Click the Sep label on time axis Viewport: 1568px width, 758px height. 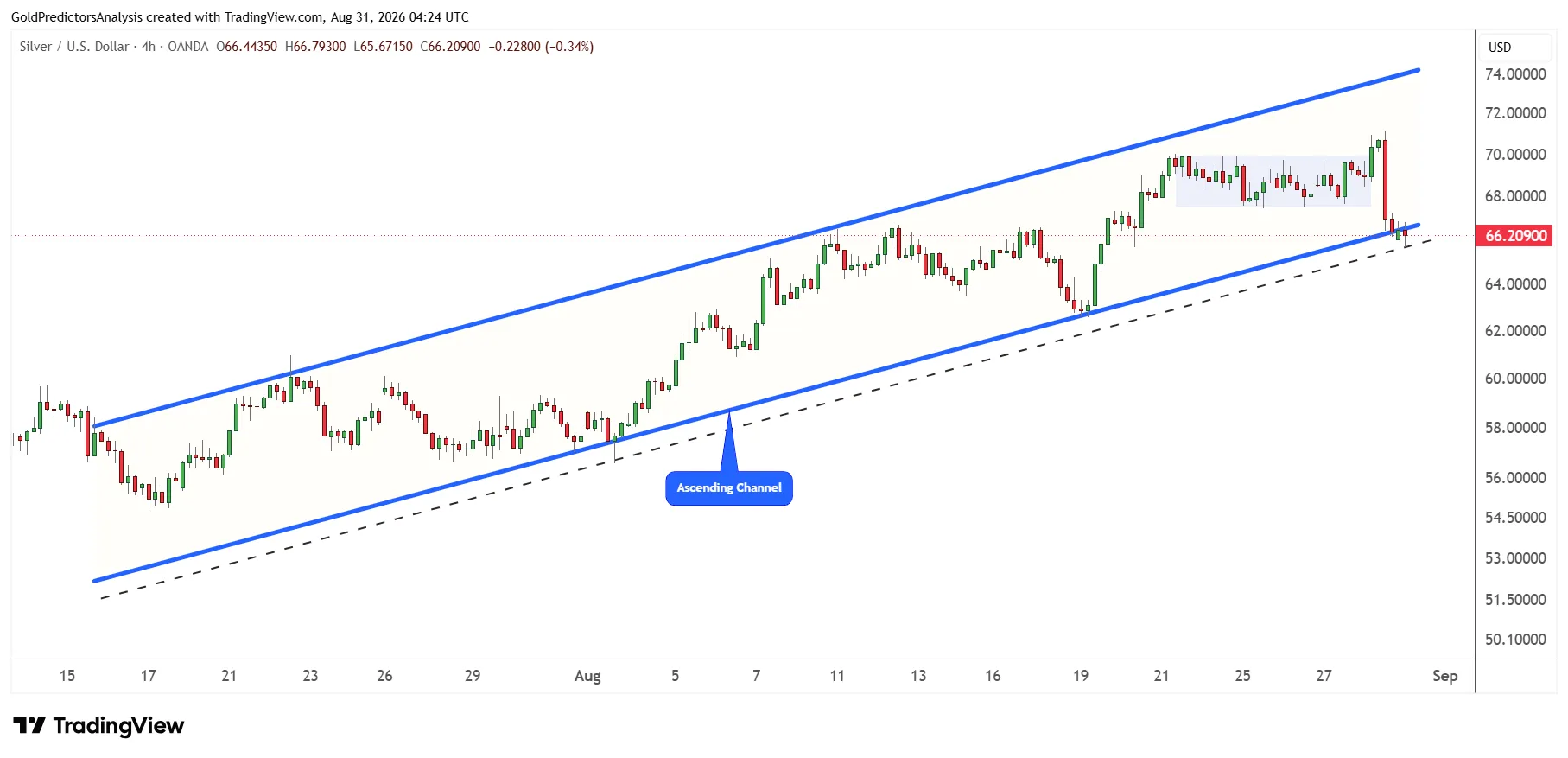click(x=1445, y=676)
